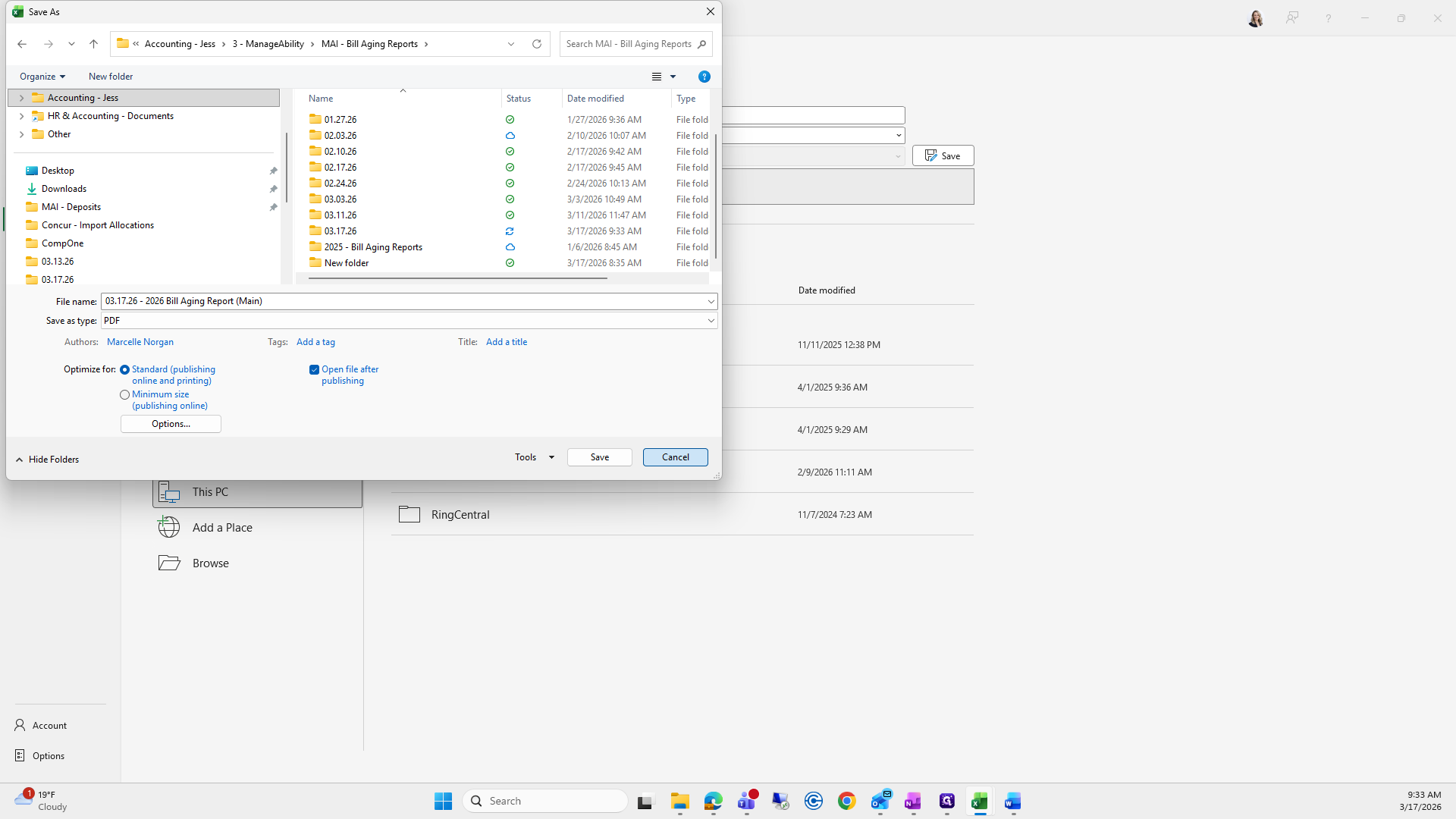Click the search magnifier in folder search box

pyautogui.click(x=701, y=44)
